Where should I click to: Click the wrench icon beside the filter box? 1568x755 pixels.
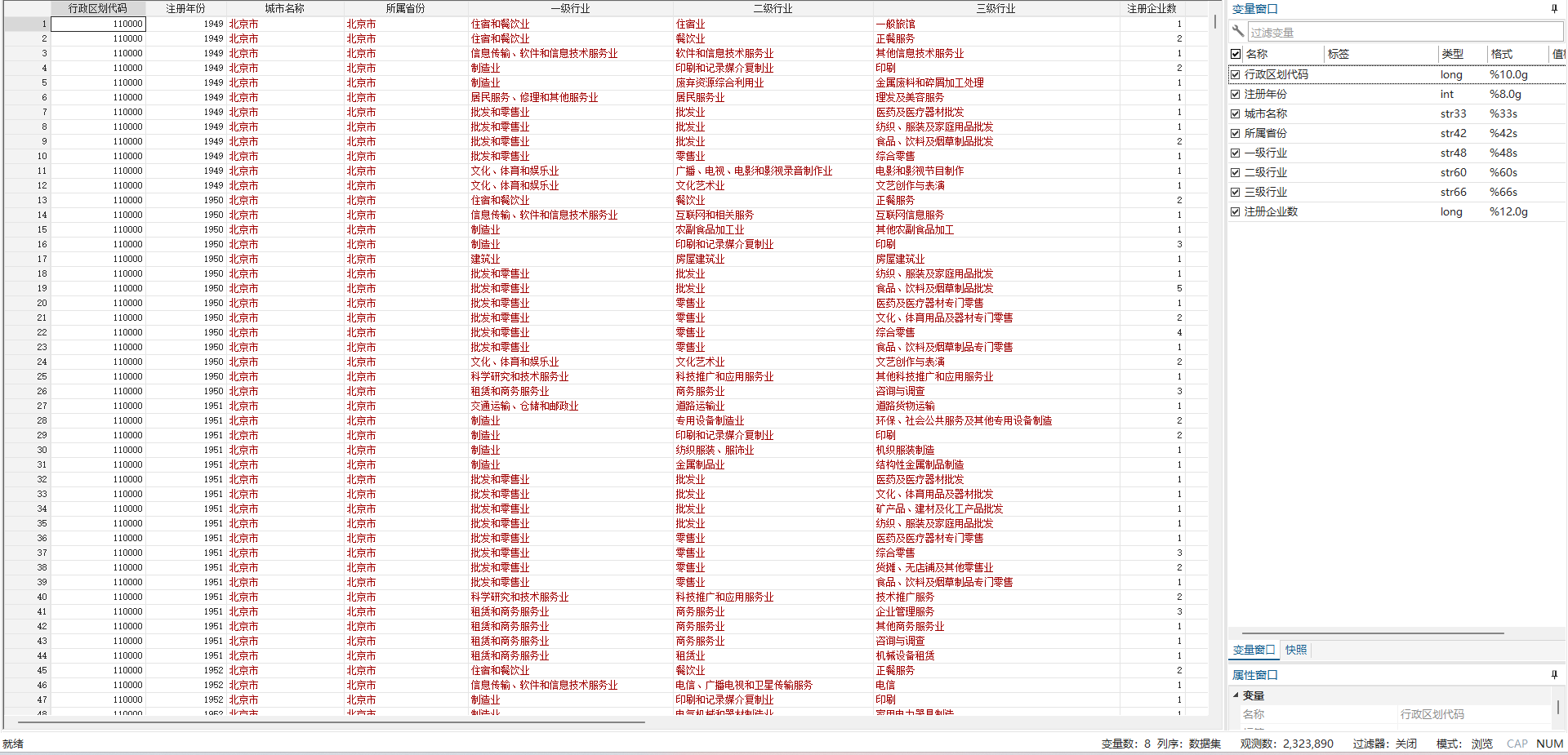(1238, 32)
